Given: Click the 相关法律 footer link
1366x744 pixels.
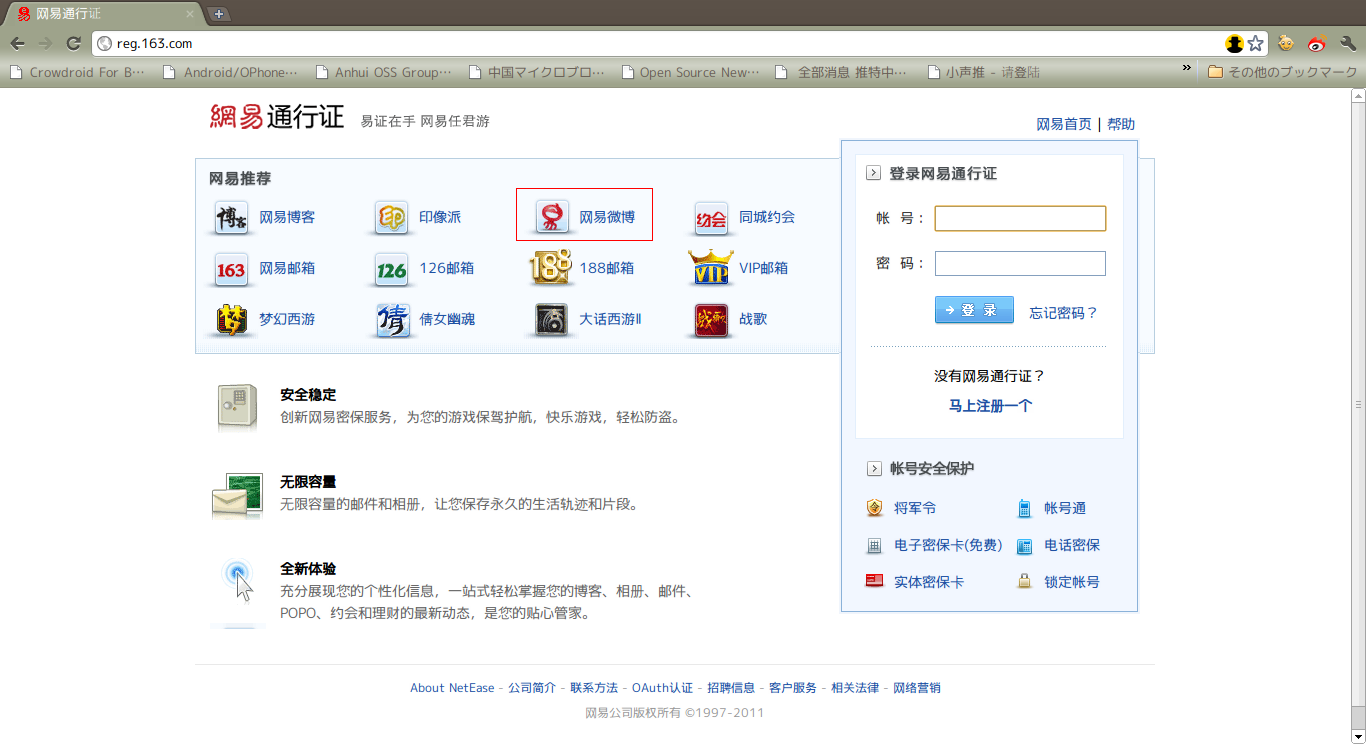Looking at the screenshot, I should click(855, 688).
